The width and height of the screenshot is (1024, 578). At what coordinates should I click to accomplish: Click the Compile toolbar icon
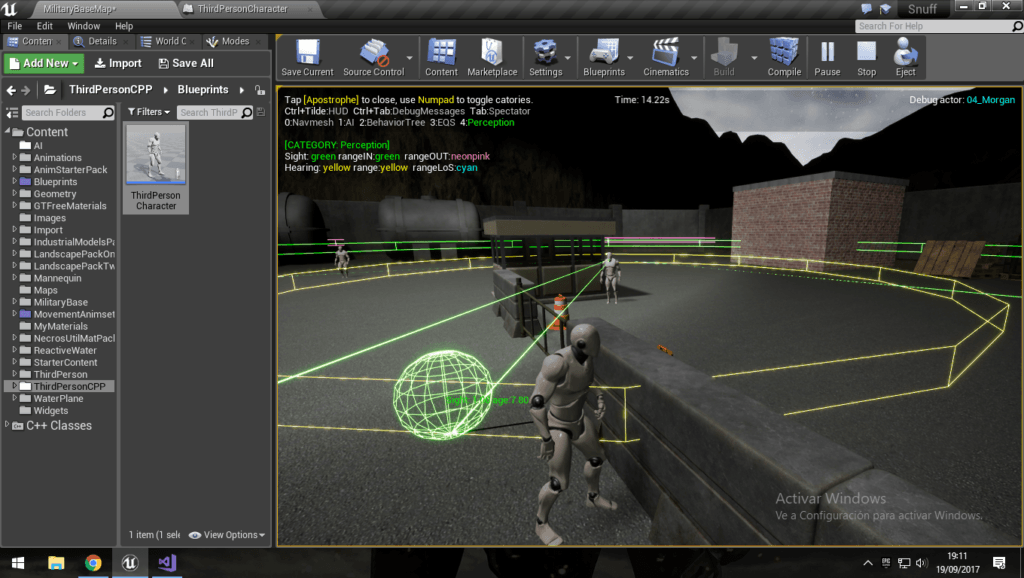(x=784, y=57)
